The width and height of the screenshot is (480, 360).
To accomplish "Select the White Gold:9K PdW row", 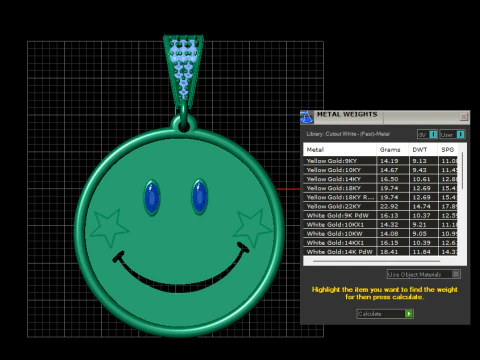I will [380, 215].
